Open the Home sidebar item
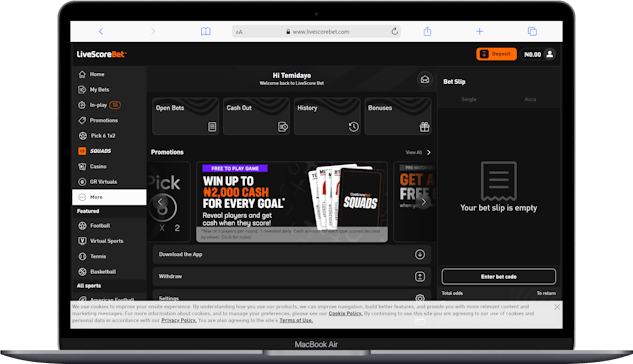This screenshot has width=633, height=364. point(109,74)
